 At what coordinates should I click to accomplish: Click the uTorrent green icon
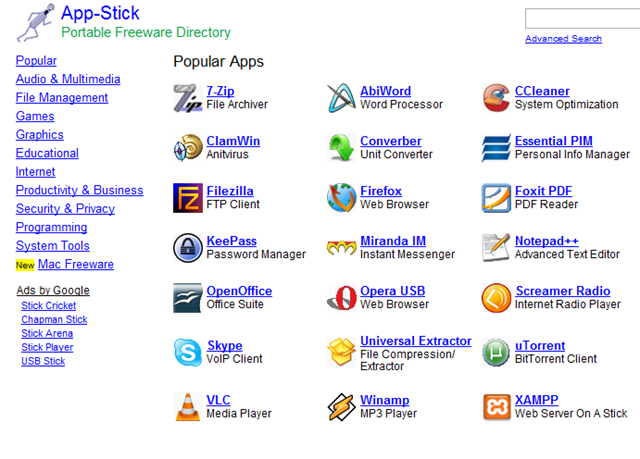pyautogui.click(x=496, y=352)
